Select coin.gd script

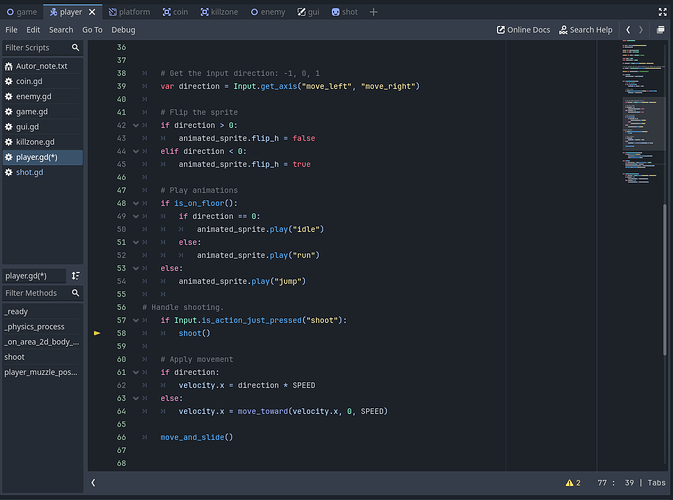pos(42,81)
